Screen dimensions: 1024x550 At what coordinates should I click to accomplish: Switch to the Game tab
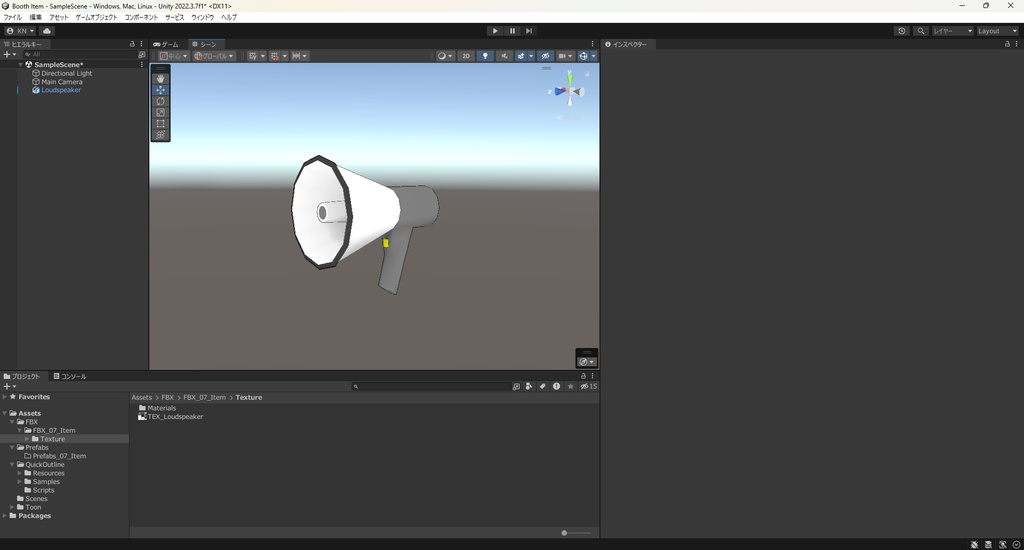point(166,44)
